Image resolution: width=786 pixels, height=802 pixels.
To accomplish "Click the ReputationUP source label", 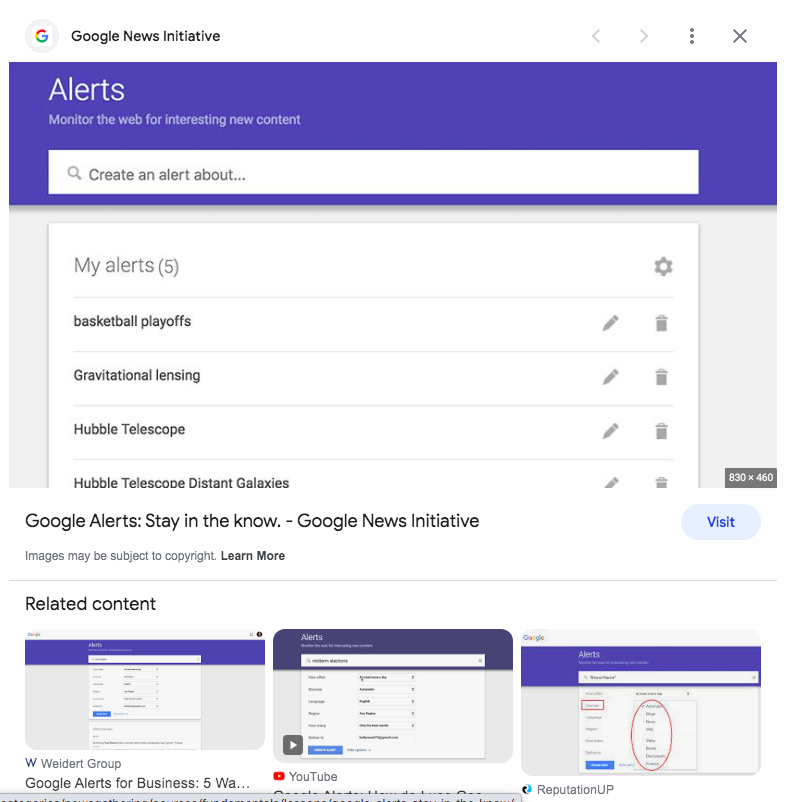I will [575, 790].
